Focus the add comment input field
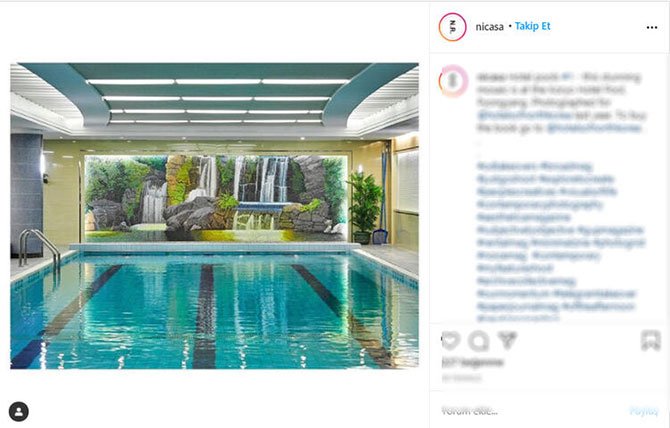 pos(530,411)
